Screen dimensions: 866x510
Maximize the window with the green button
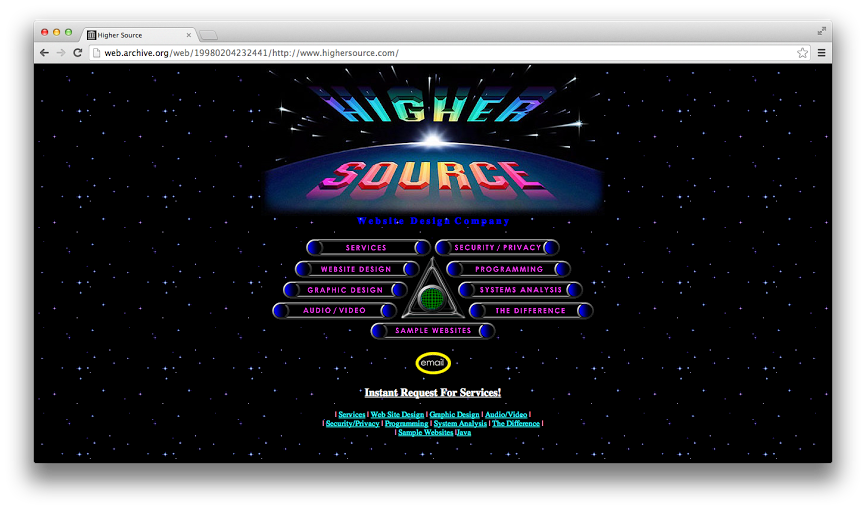click(x=68, y=32)
